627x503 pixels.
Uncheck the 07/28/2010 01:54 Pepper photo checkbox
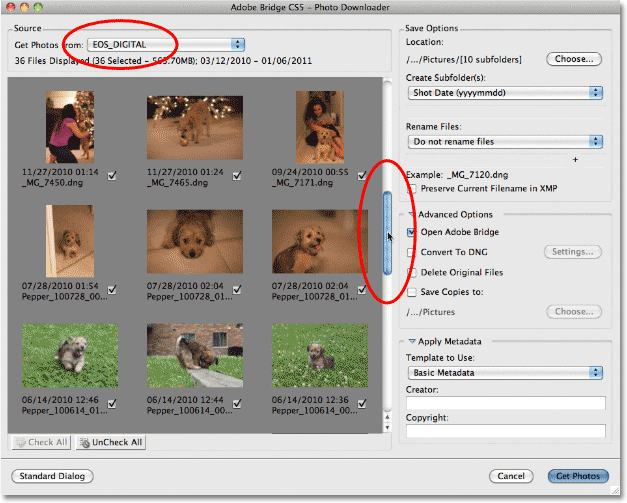[x=112, y=289]
